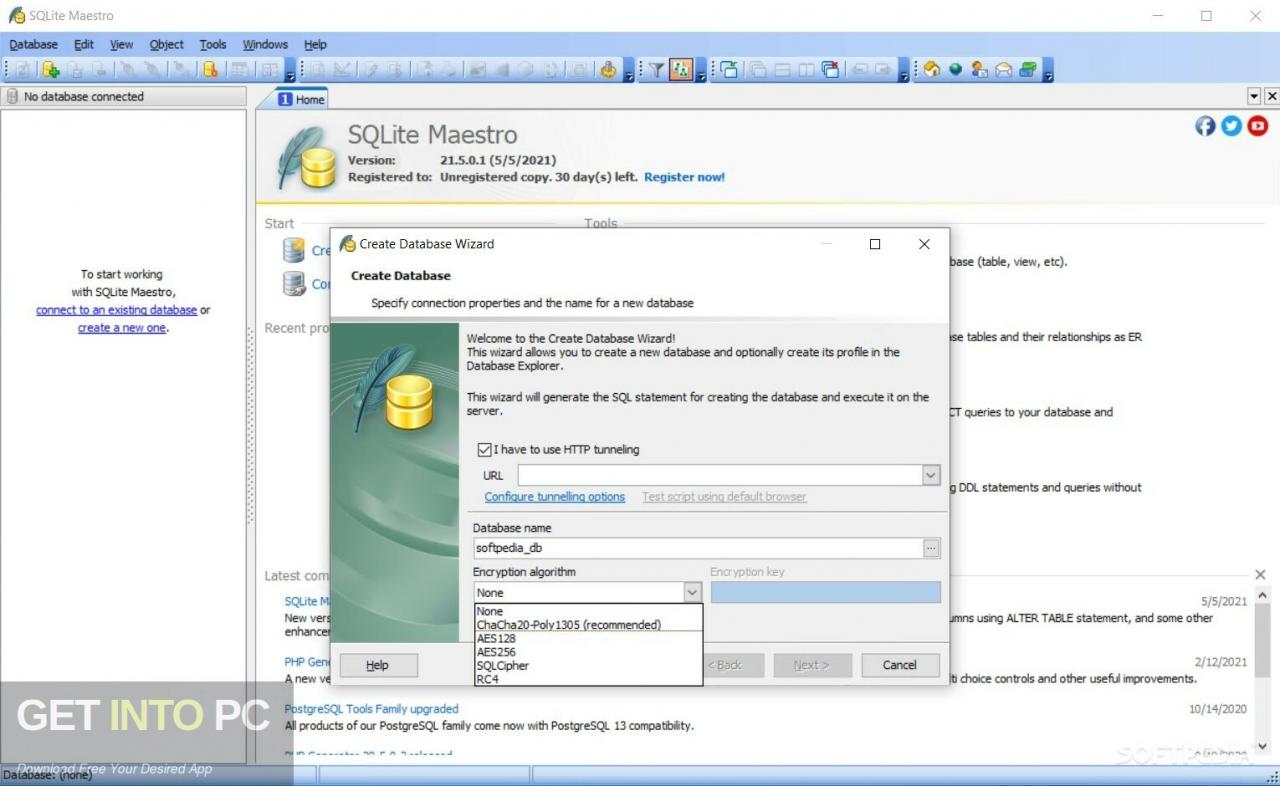Screen dimensions: 1280x786
Task: Select None in the encryption list
Action: [588, 611]
